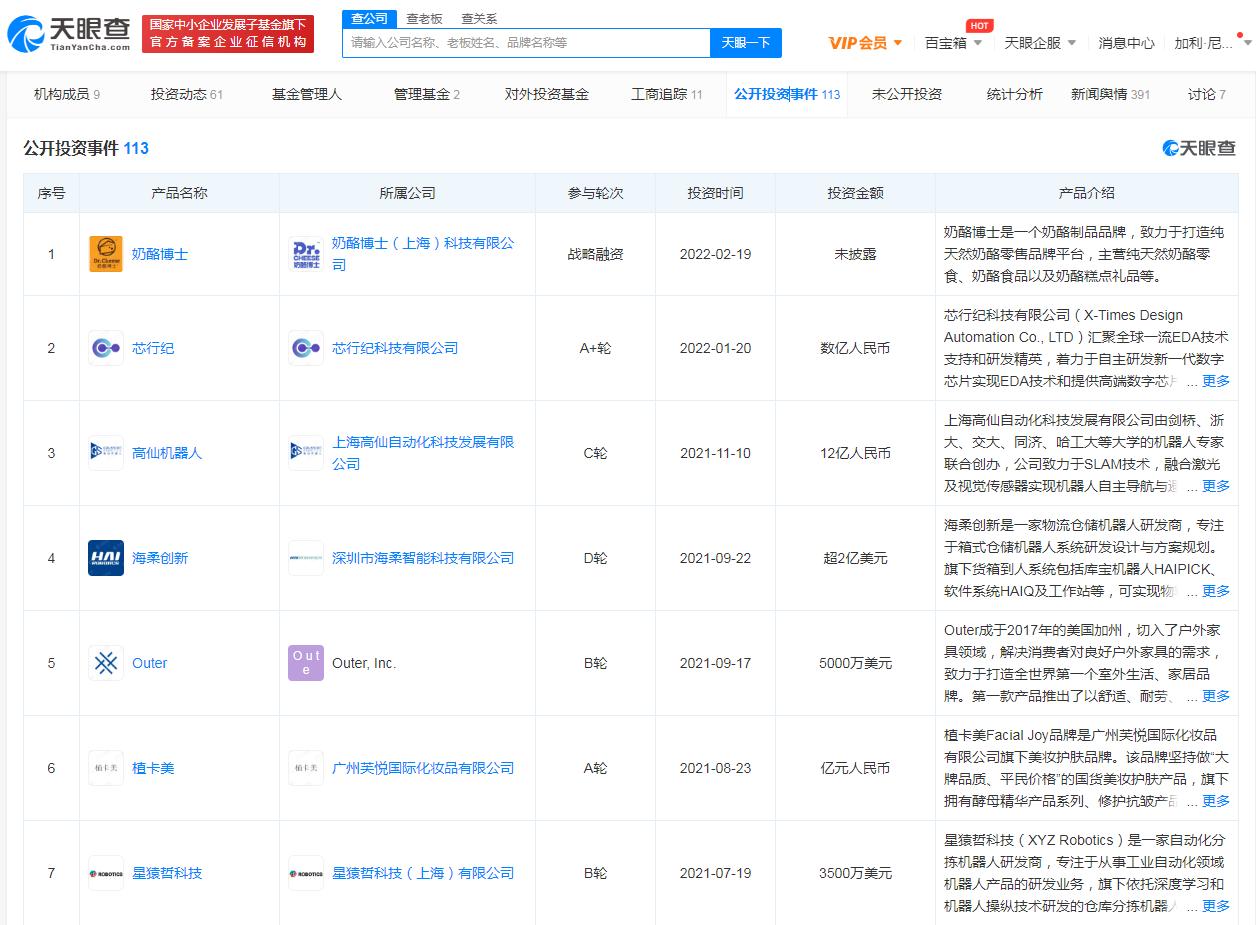
Task: Open the 芯行纪 product logo
Action: point(106,348)
